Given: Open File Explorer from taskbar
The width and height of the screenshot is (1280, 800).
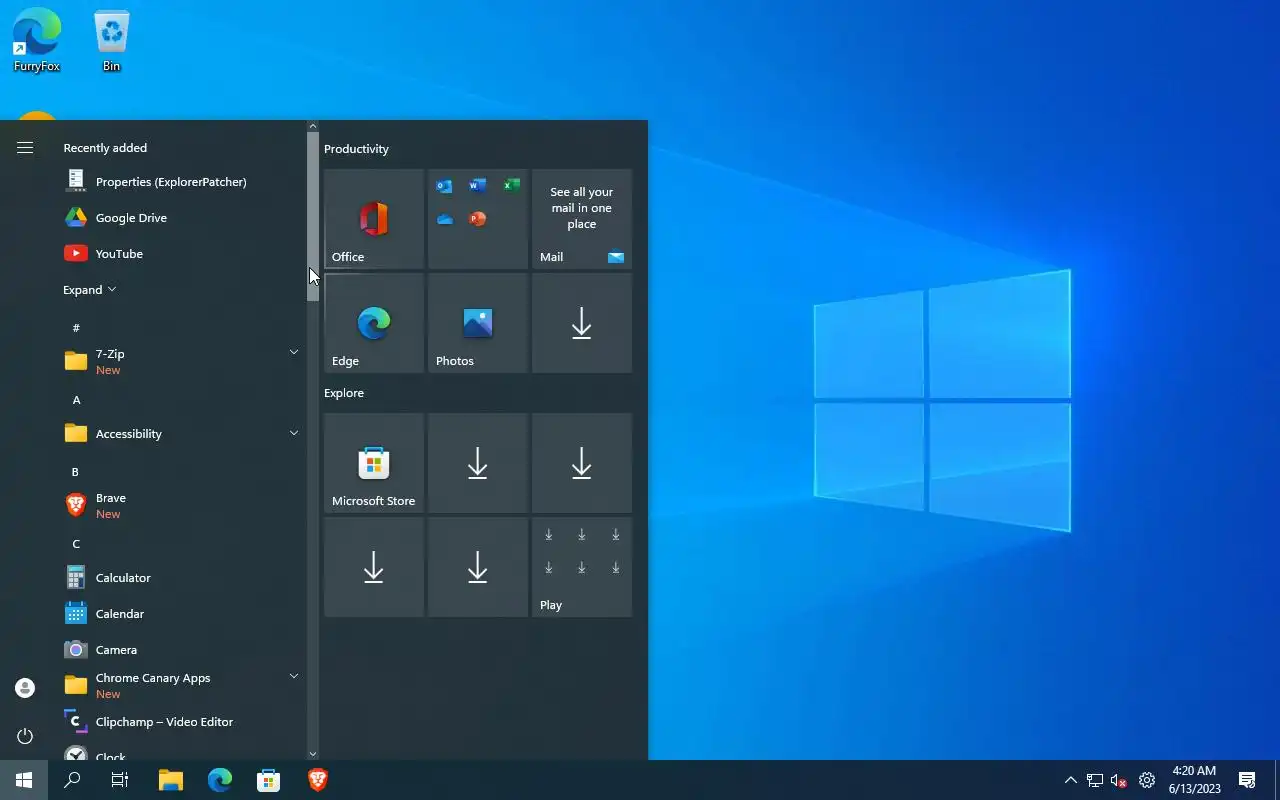Looking at the screenshot, I should coord(171,780).
